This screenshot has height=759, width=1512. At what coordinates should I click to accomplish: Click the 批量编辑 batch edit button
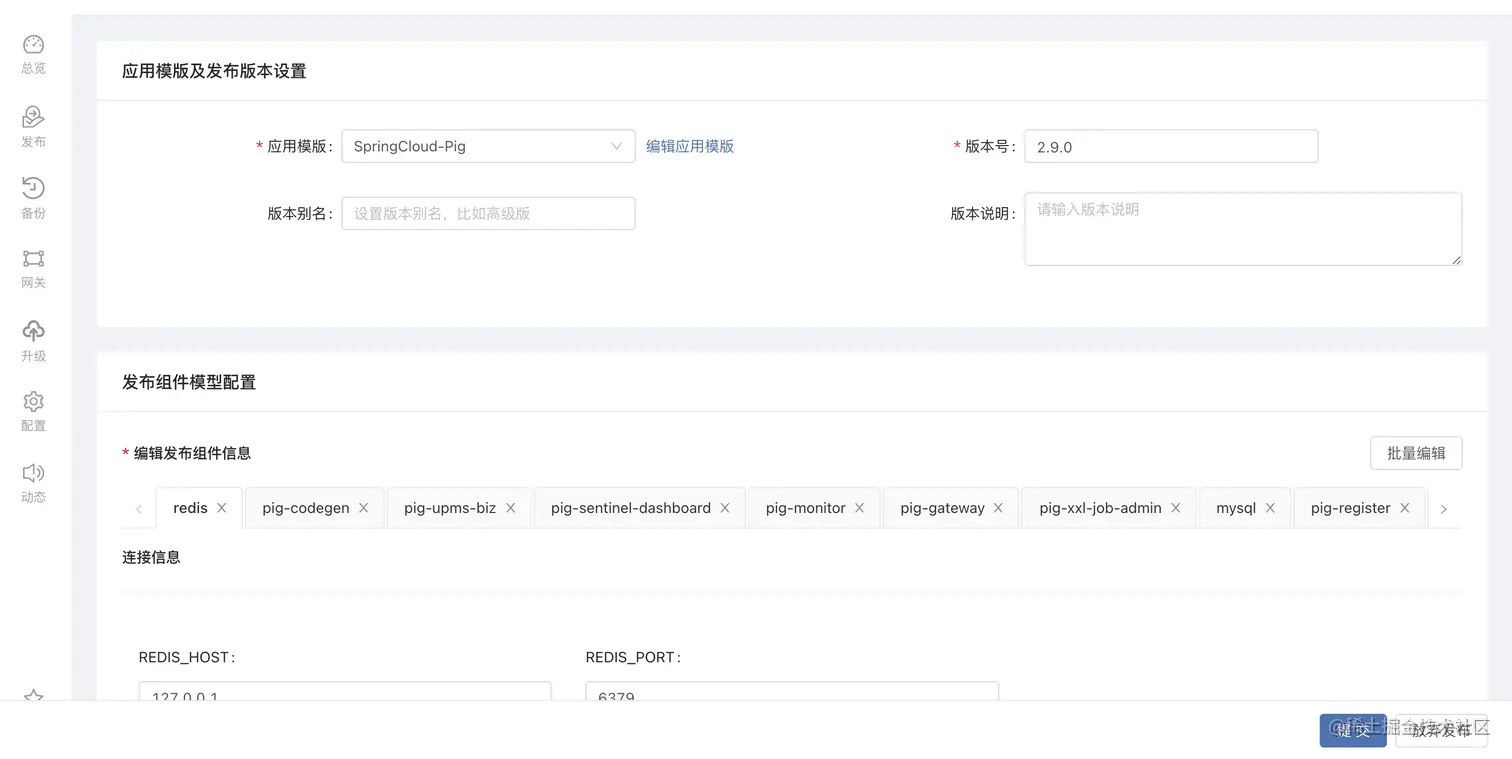1416,453
